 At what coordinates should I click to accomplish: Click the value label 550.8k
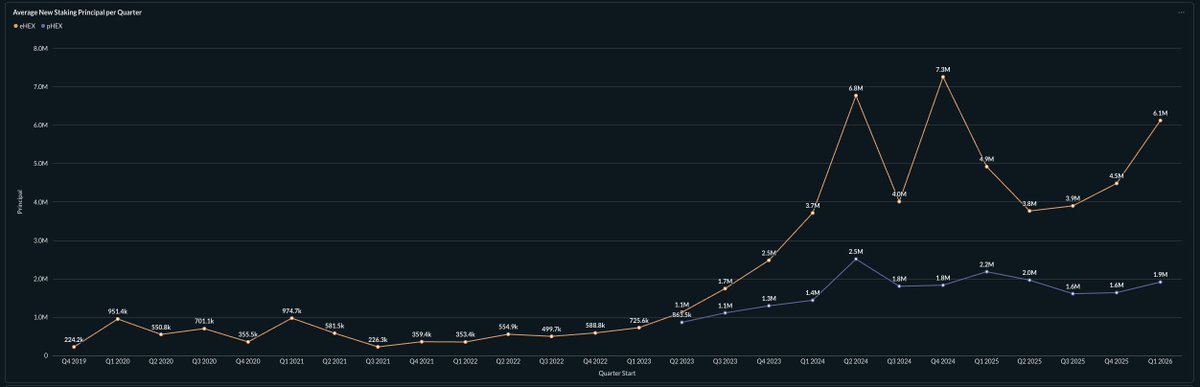click(161, 327)
